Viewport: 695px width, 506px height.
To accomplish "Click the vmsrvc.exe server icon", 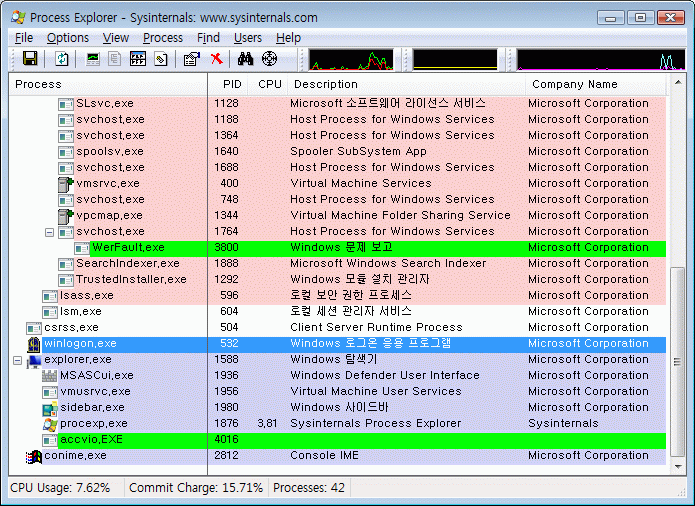I will click(x=66, y=184).
